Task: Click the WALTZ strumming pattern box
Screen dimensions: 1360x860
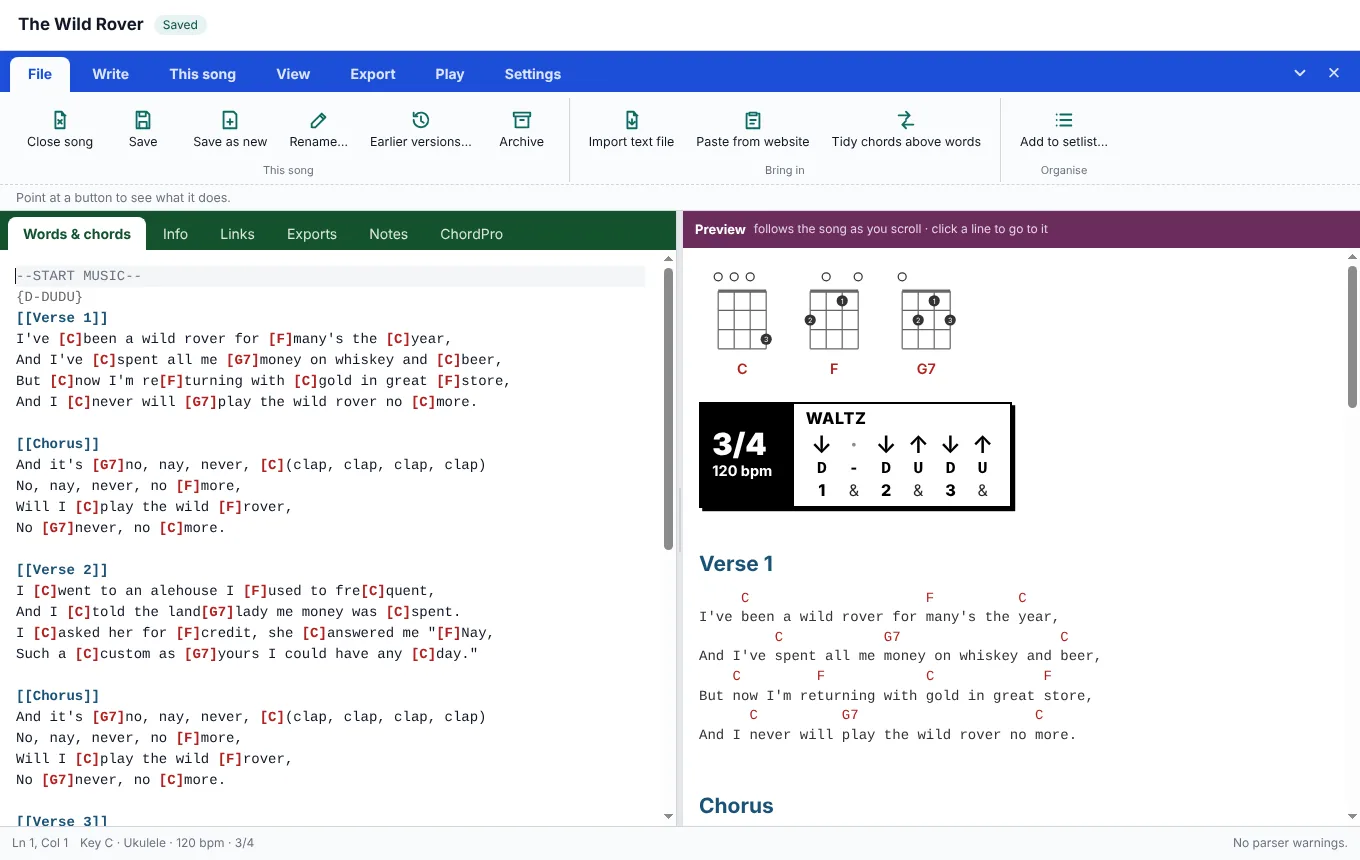Action: 856,456
